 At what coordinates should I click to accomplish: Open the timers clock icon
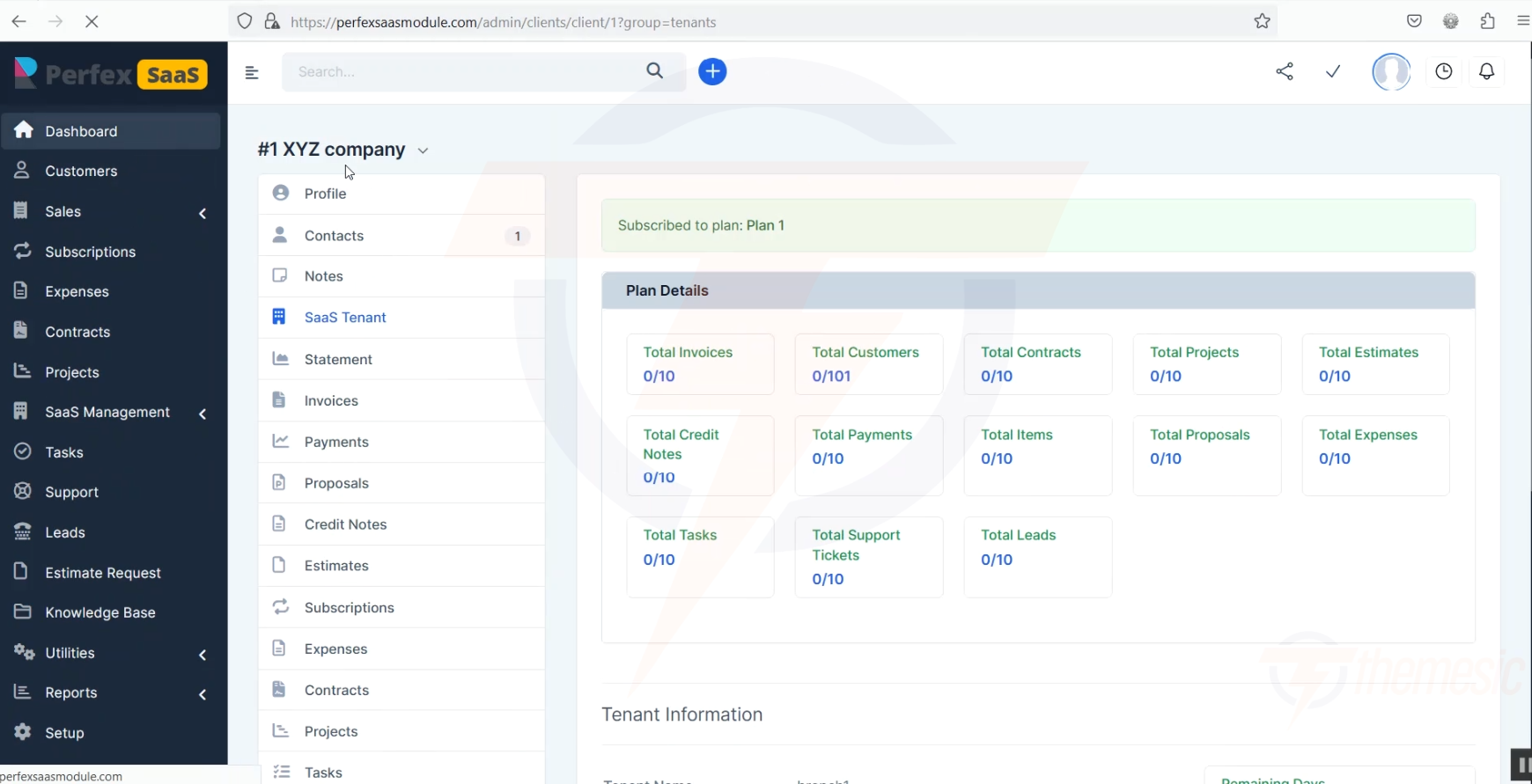click(x=1444, y=72)
